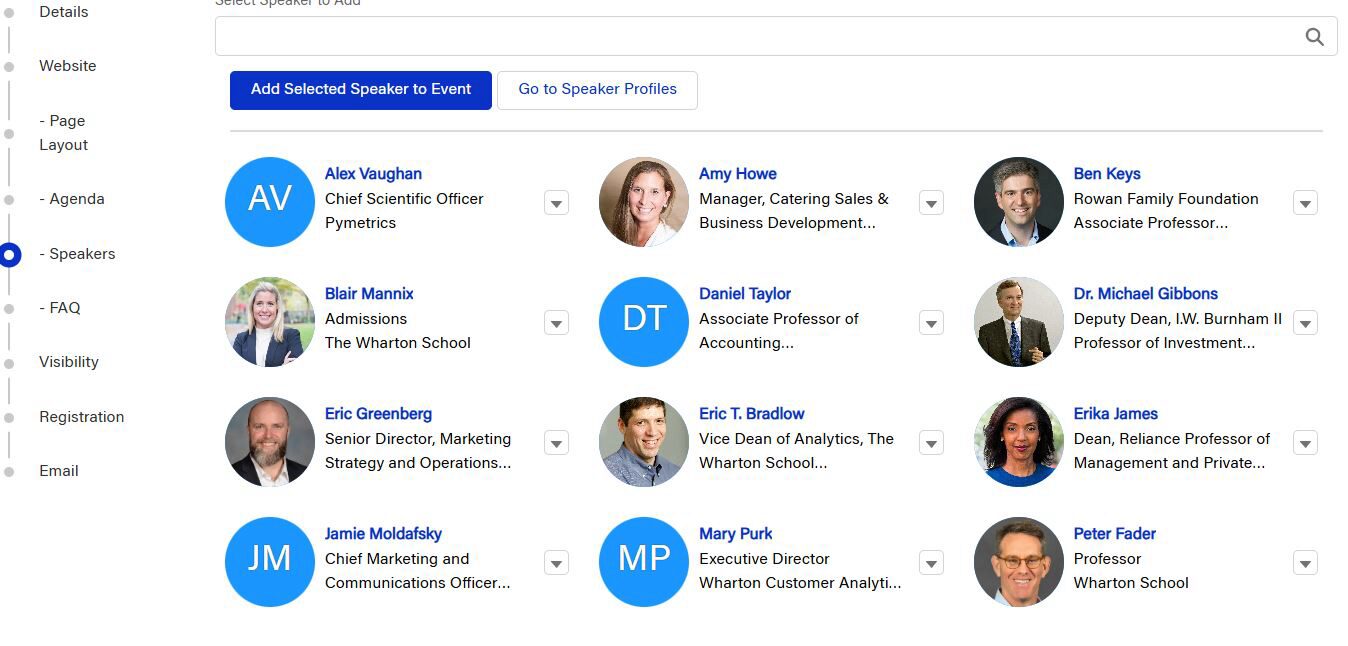
Task: Open Erika James name link
Action: click(x=1116, y=414)
